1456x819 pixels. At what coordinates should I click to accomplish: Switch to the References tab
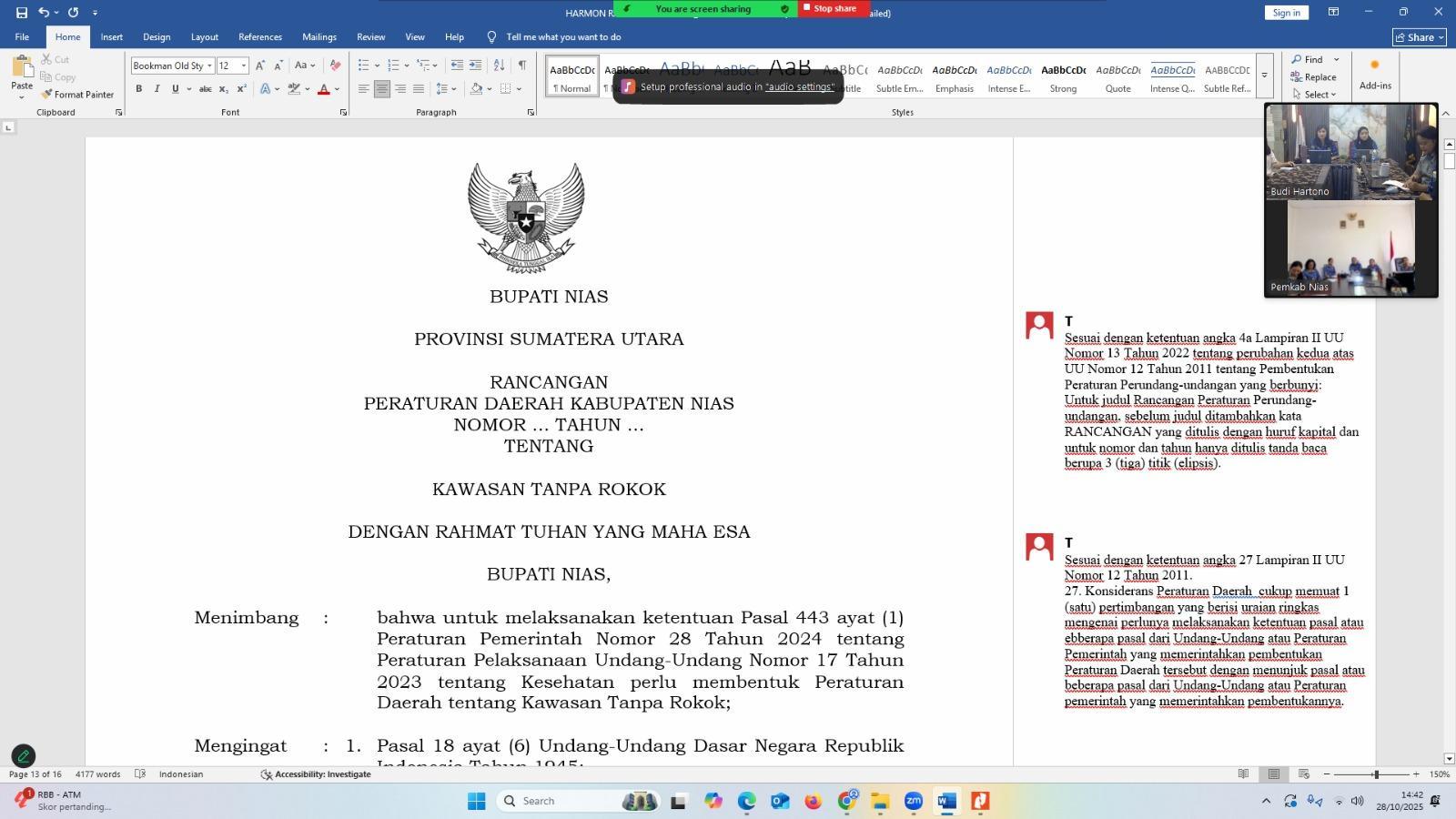click(x=259, y=37)
